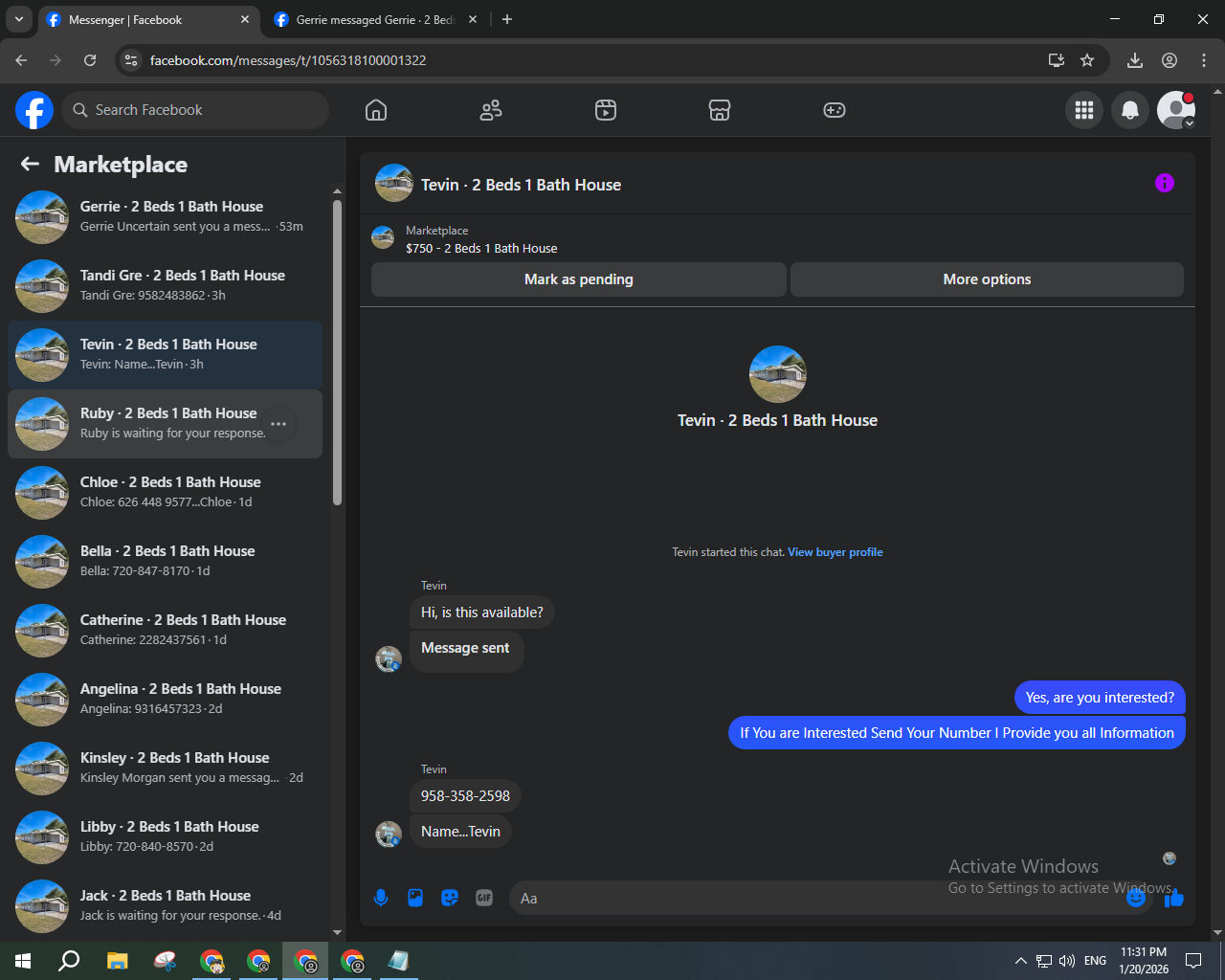The width and height of the screenshot is (1225, 980).
Task: Click the large listing photo in chat center
Action: [x=778, y=374]
